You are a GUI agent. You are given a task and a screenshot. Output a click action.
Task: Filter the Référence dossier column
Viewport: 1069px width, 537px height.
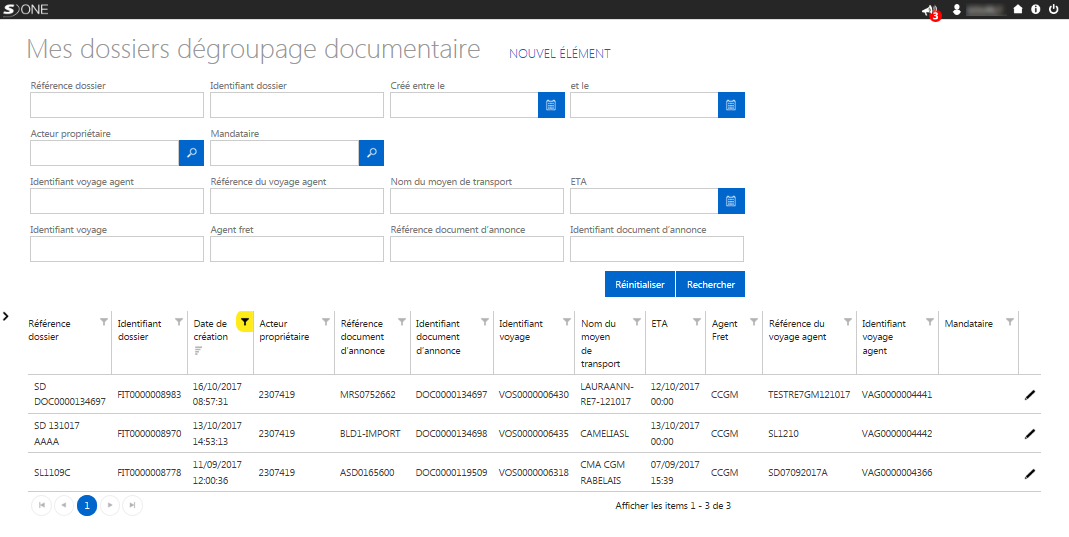pos(104,322)
